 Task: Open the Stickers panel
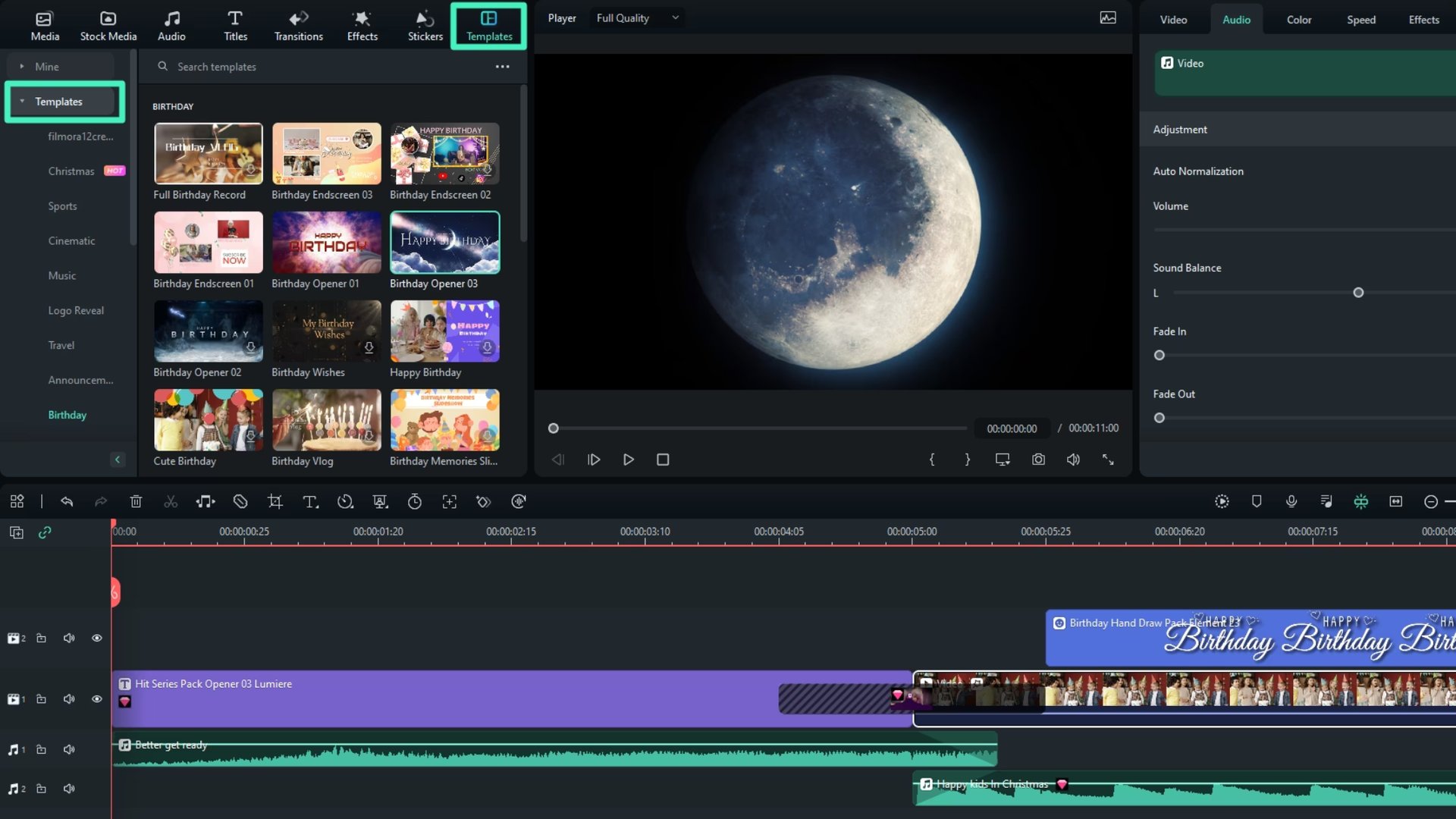click(425, 26)
